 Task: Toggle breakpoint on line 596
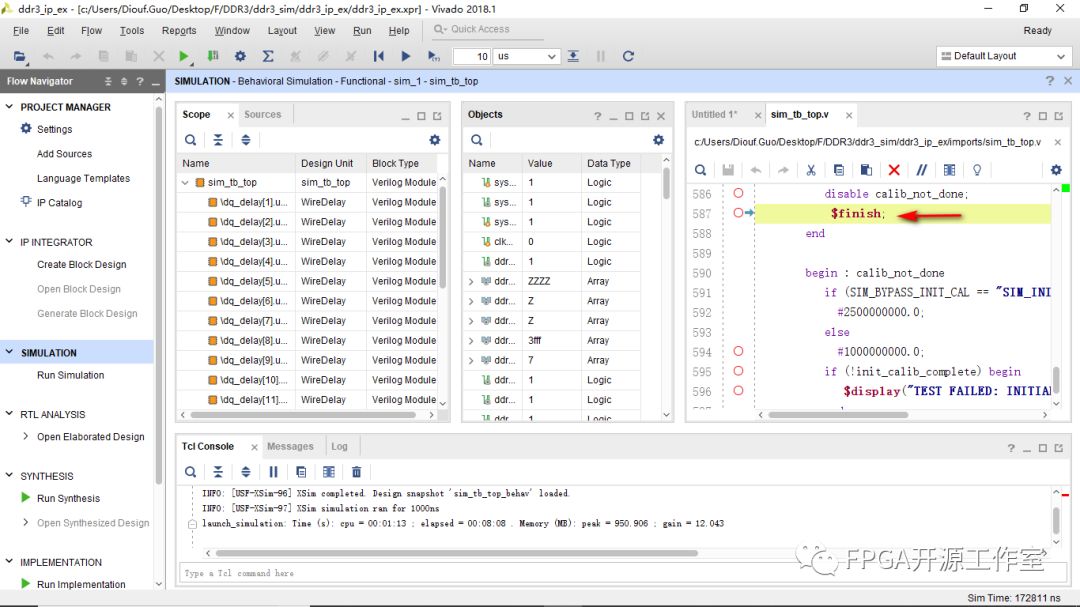[x=738, y=391]
